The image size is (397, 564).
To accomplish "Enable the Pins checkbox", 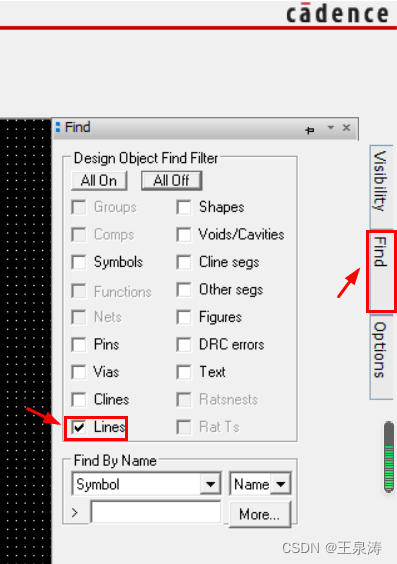I will [78, 345].
